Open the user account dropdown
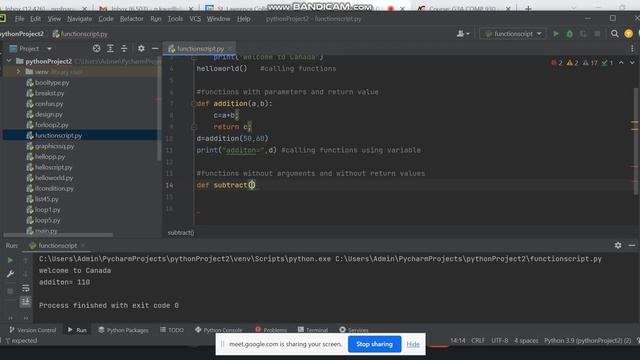The width and height of the screenshot is (640, 360). coord(463,34)
